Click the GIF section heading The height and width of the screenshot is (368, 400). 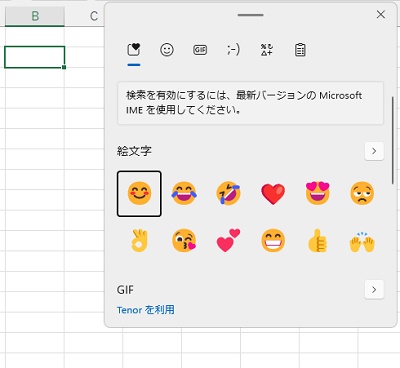pyautogui.click(x=125, y=290)
